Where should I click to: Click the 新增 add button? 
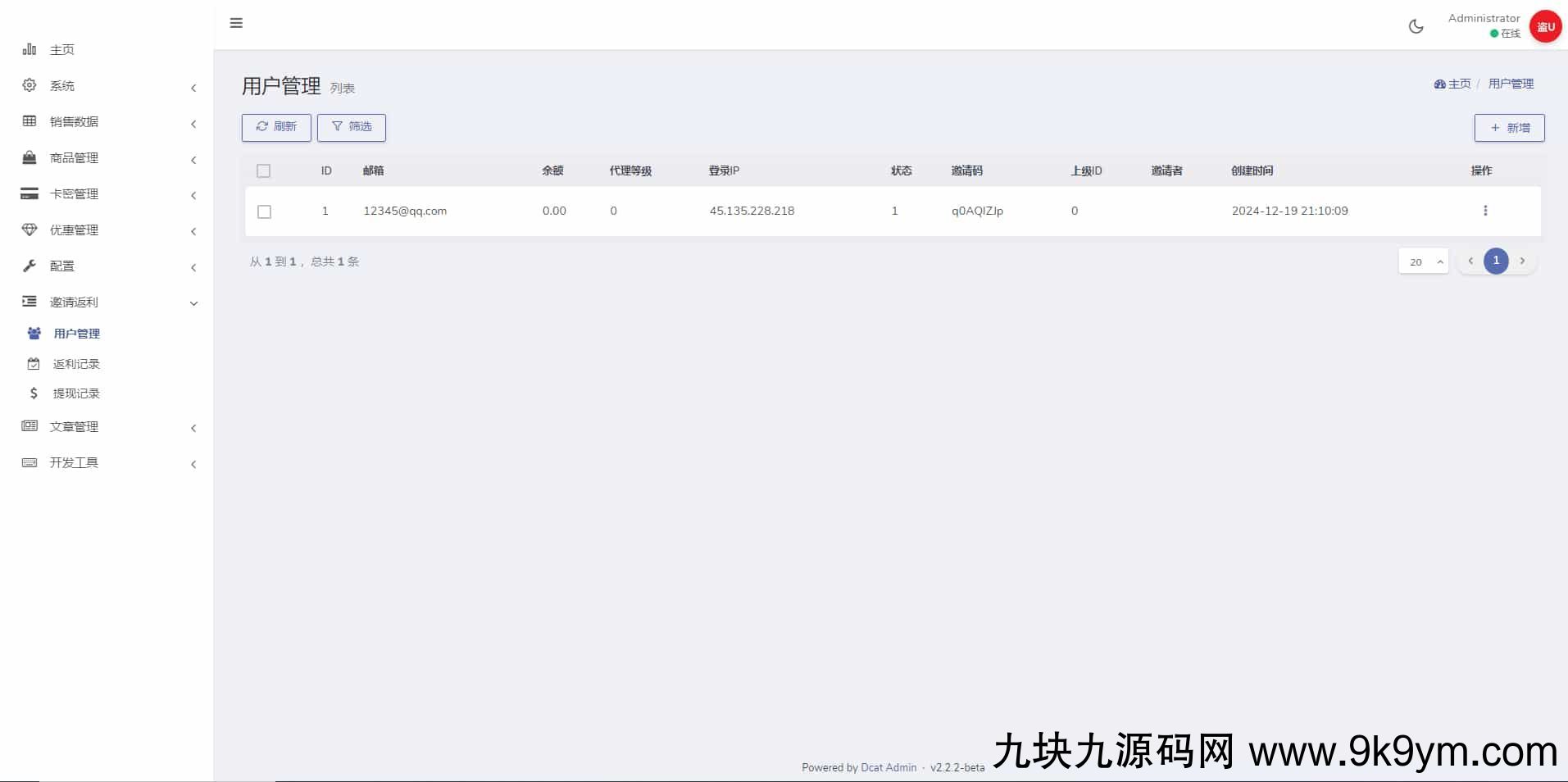(1509, 128)
